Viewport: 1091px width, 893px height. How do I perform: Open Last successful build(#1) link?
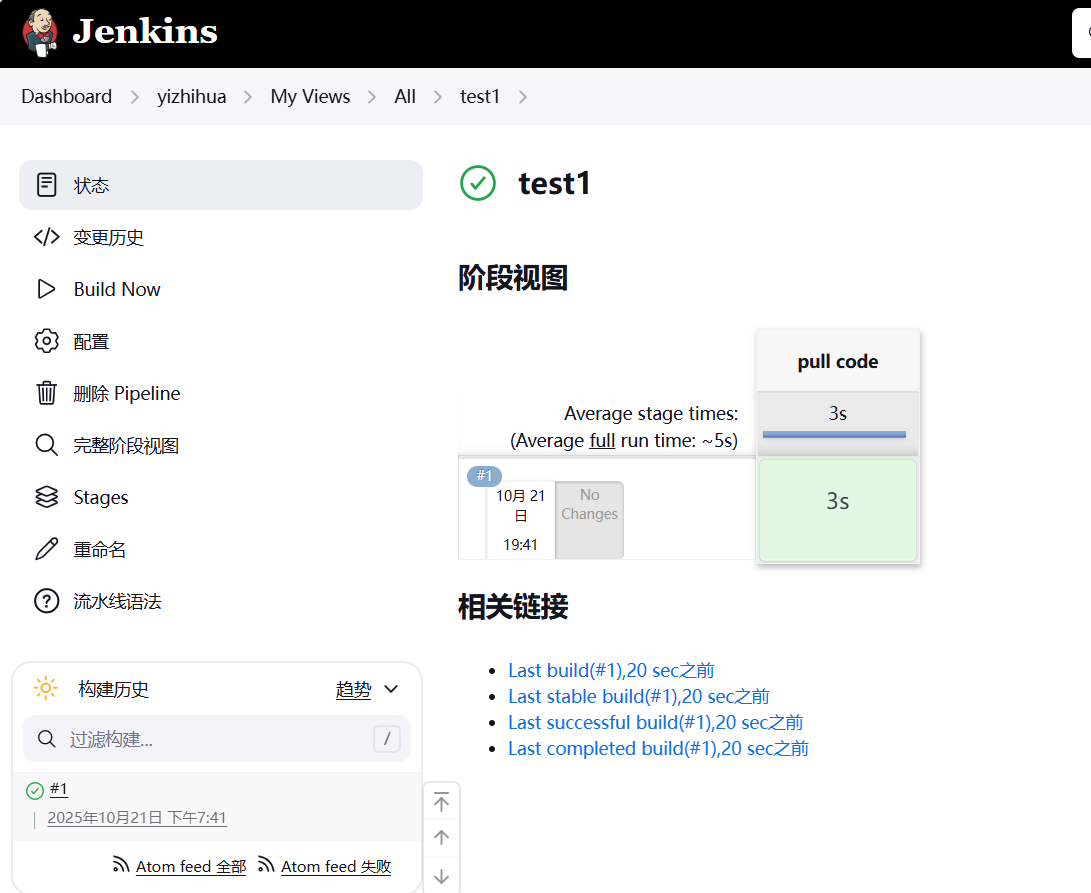click(x=655, y=722)
